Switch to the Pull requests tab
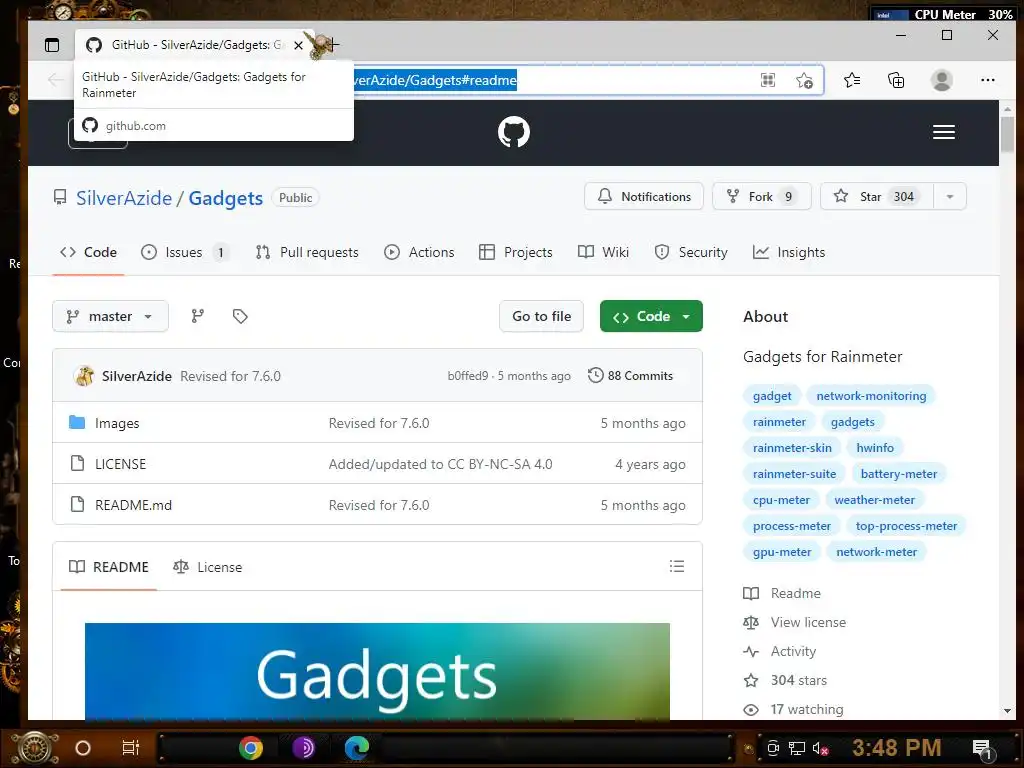Screen dimensions: 1024x768 [x=308, y=253]
